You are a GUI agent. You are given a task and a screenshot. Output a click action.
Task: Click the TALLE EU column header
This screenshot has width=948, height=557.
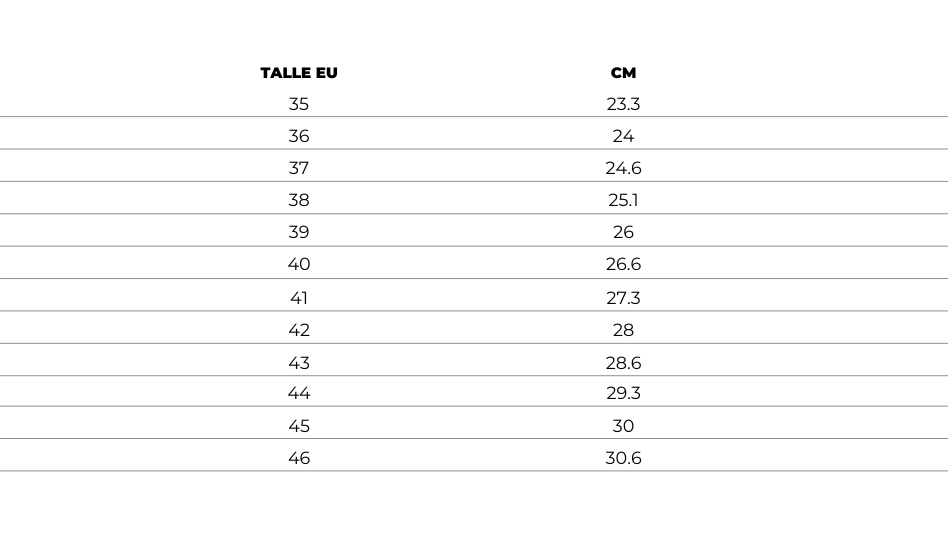tap(299, 73)
